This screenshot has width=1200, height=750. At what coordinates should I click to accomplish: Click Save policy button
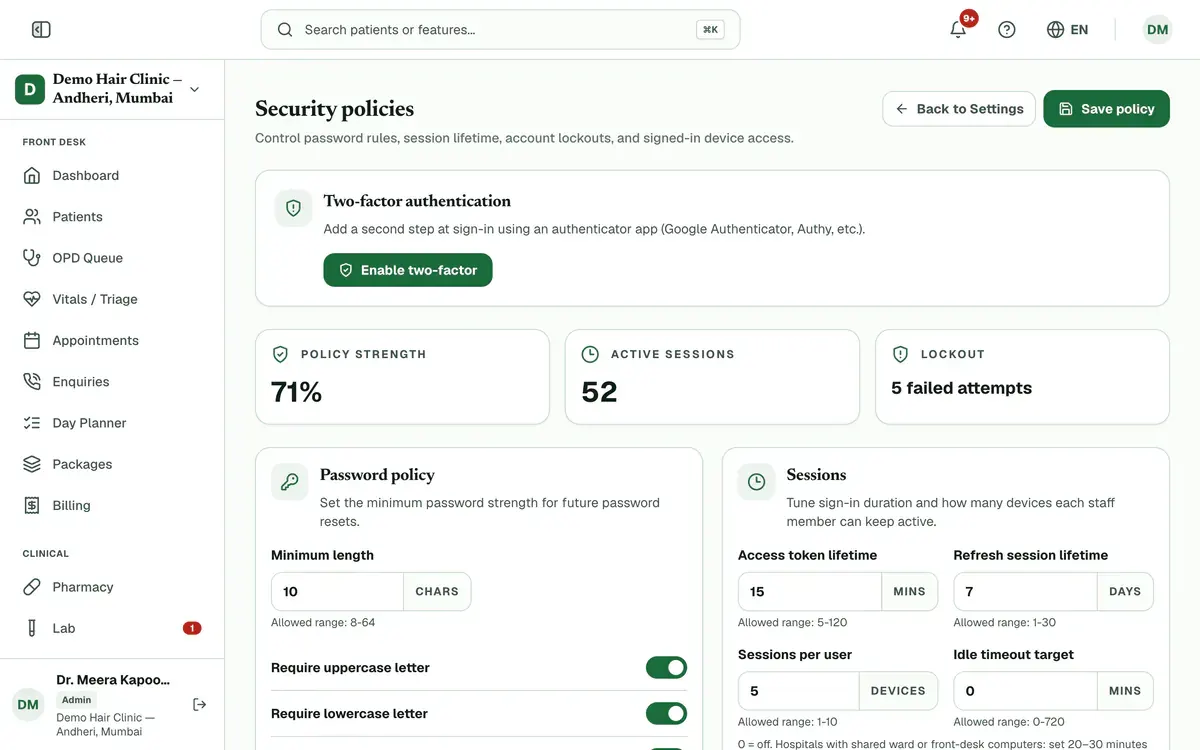pyautogui.click(x=1106, y=109)
